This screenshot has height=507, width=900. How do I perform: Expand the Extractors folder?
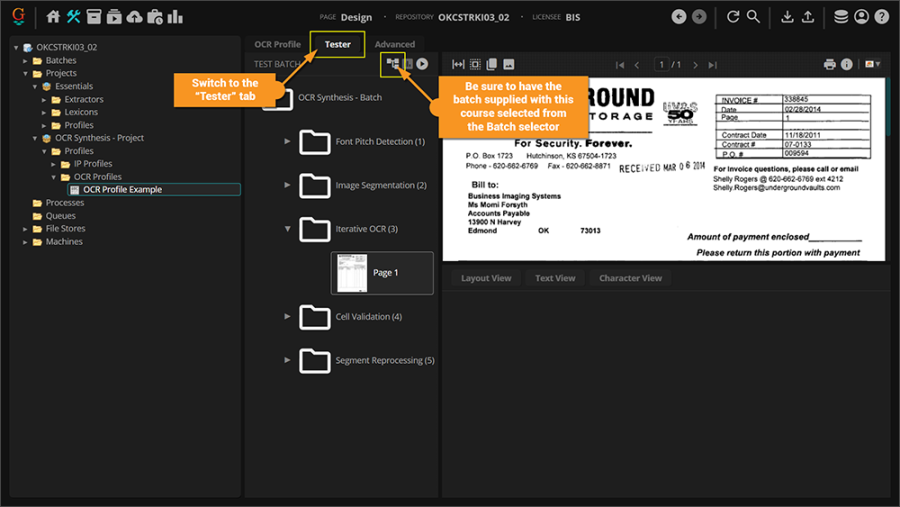point(44,99)
